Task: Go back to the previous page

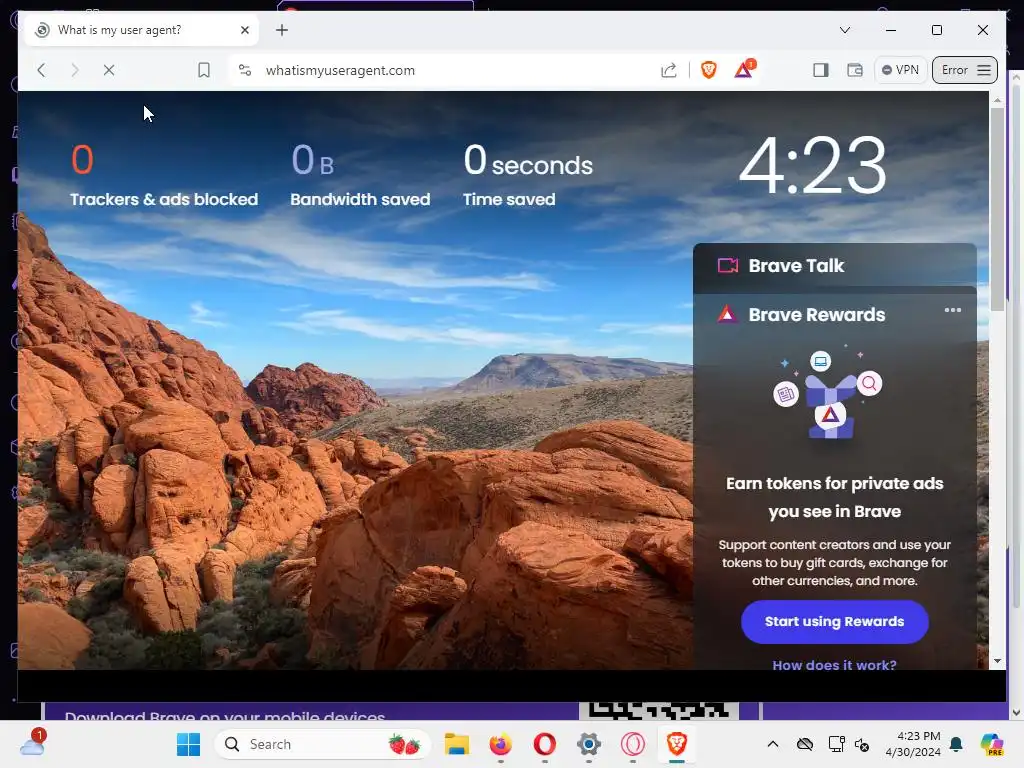Action: pos(42,70)
